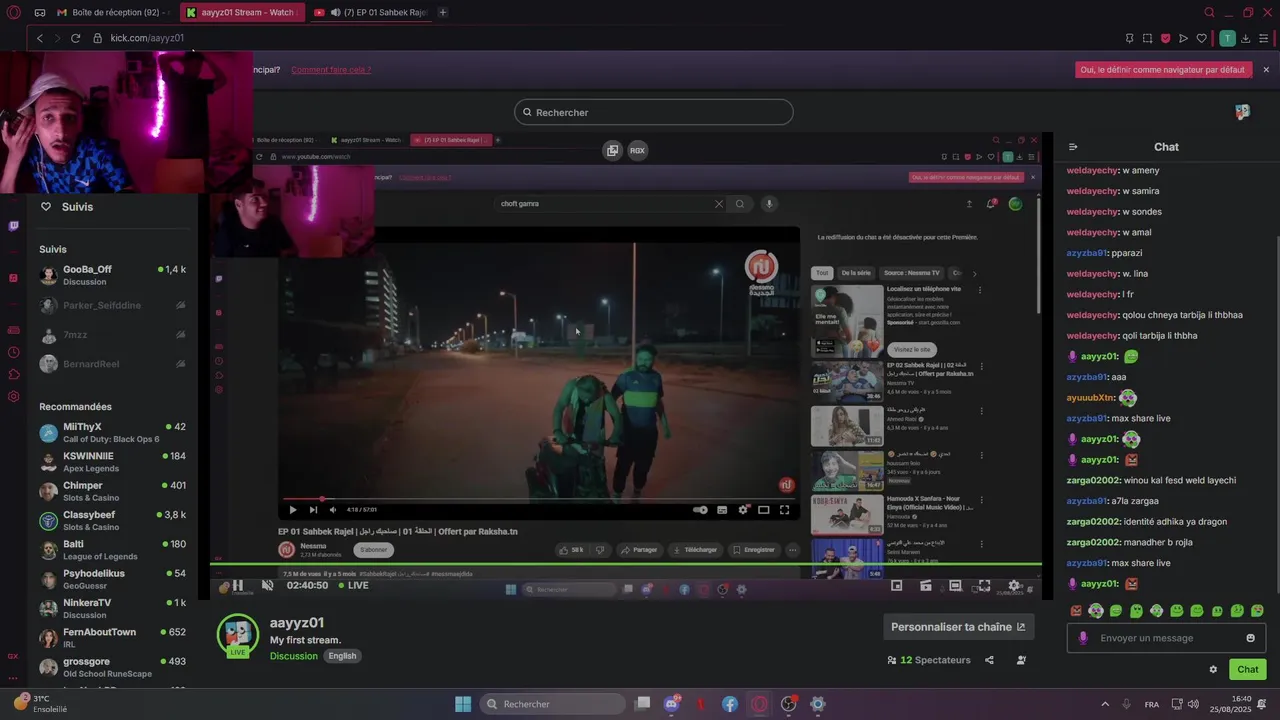Send message with green Chat button
The image size is (1280, 720).
1248,670
